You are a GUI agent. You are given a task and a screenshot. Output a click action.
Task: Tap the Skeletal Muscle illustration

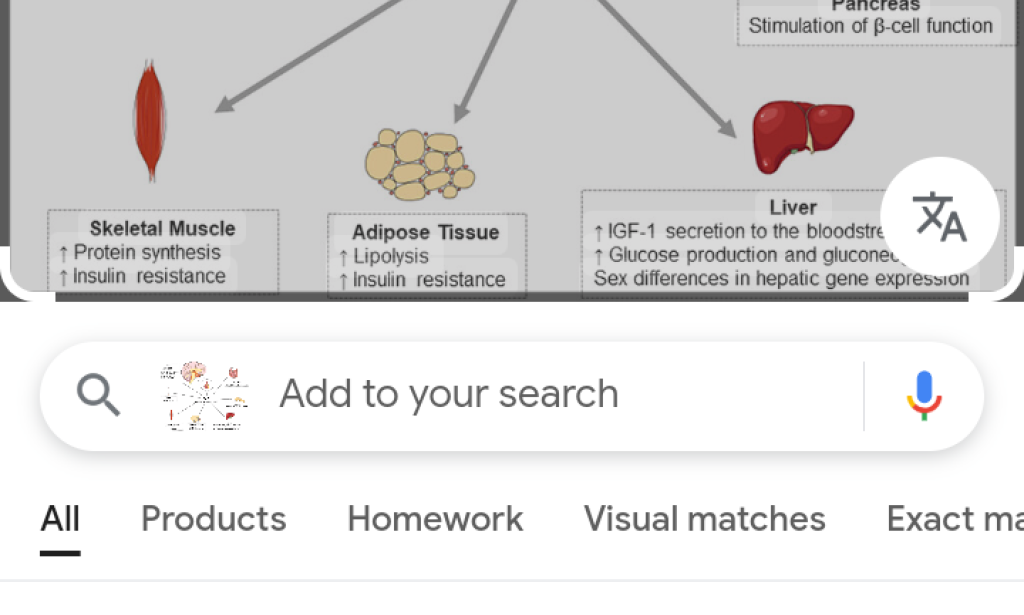tap(150, 118)
